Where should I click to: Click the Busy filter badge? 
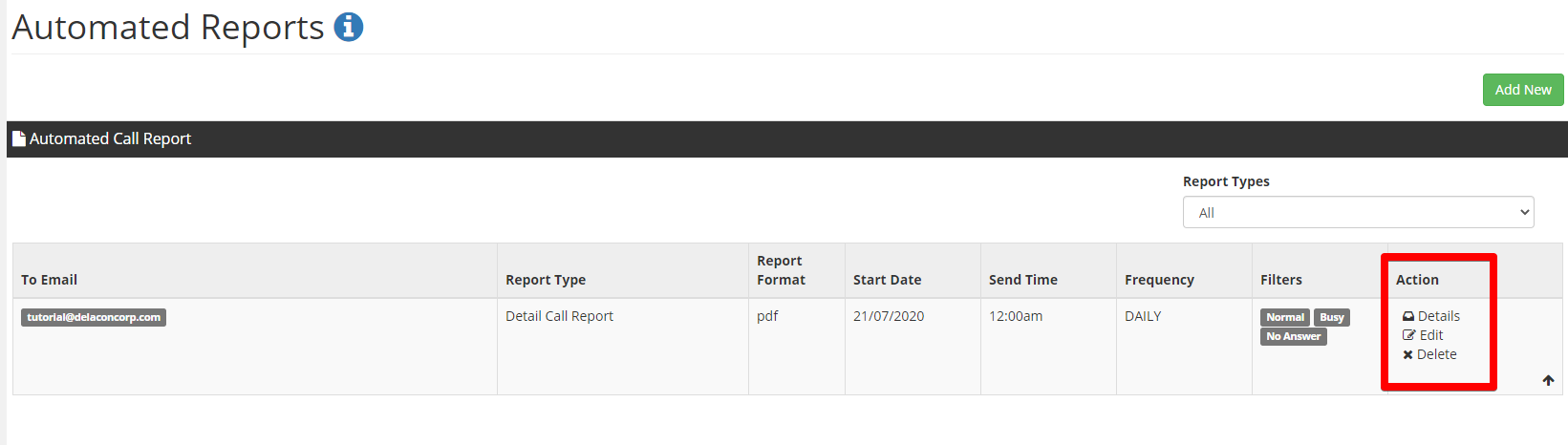pos(1332,317)
